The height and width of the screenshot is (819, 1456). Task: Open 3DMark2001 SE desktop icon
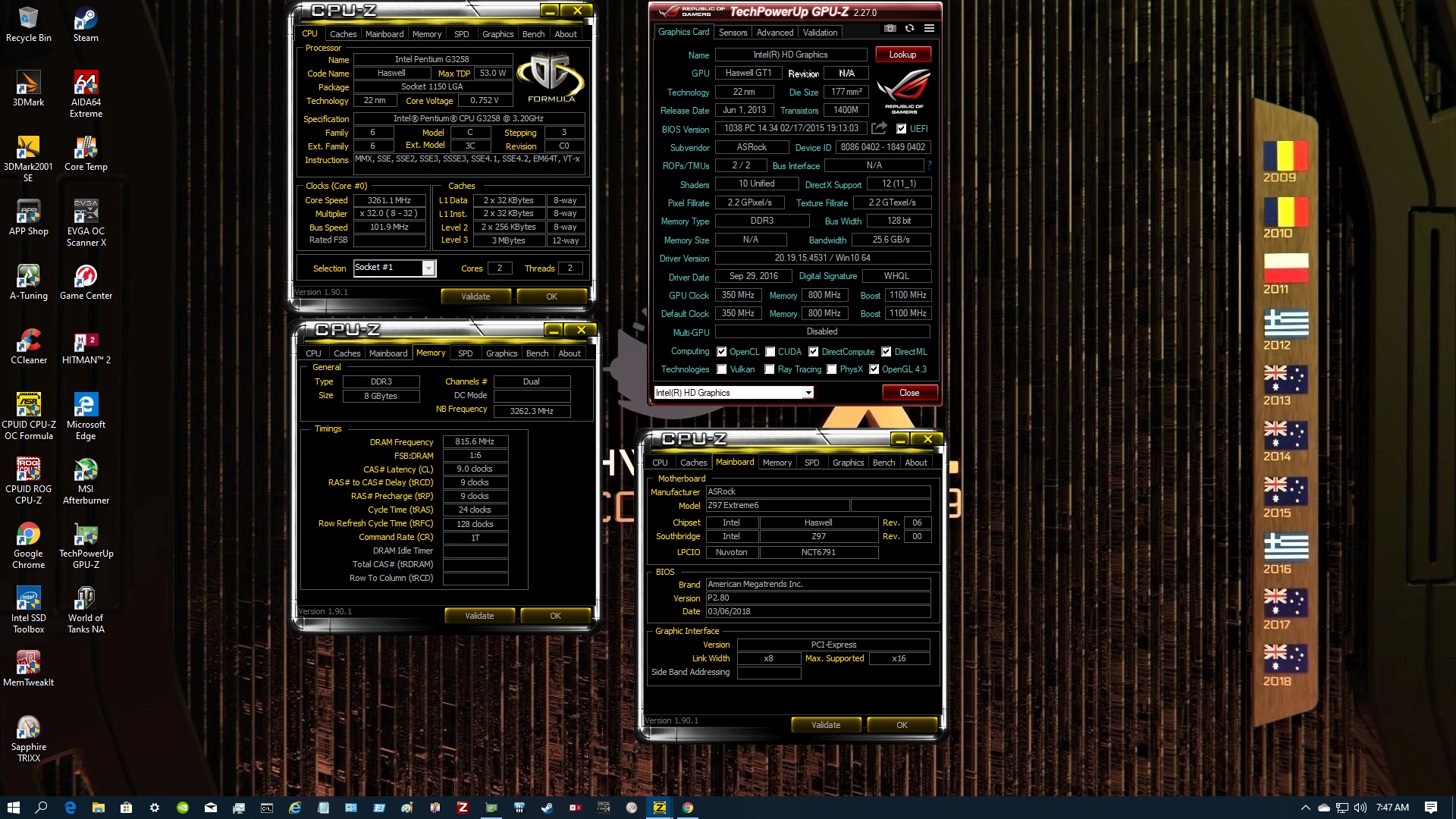click(x=28, y=159)
